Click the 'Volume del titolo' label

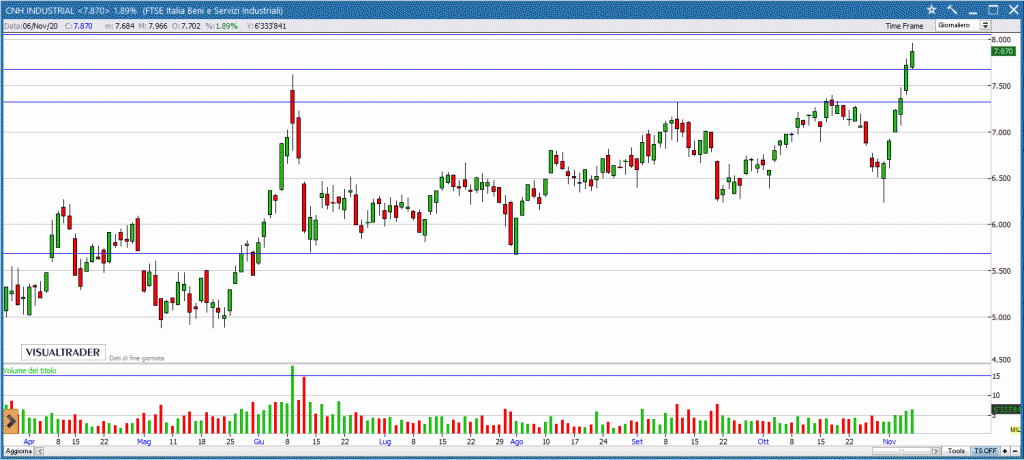(30, 370)
